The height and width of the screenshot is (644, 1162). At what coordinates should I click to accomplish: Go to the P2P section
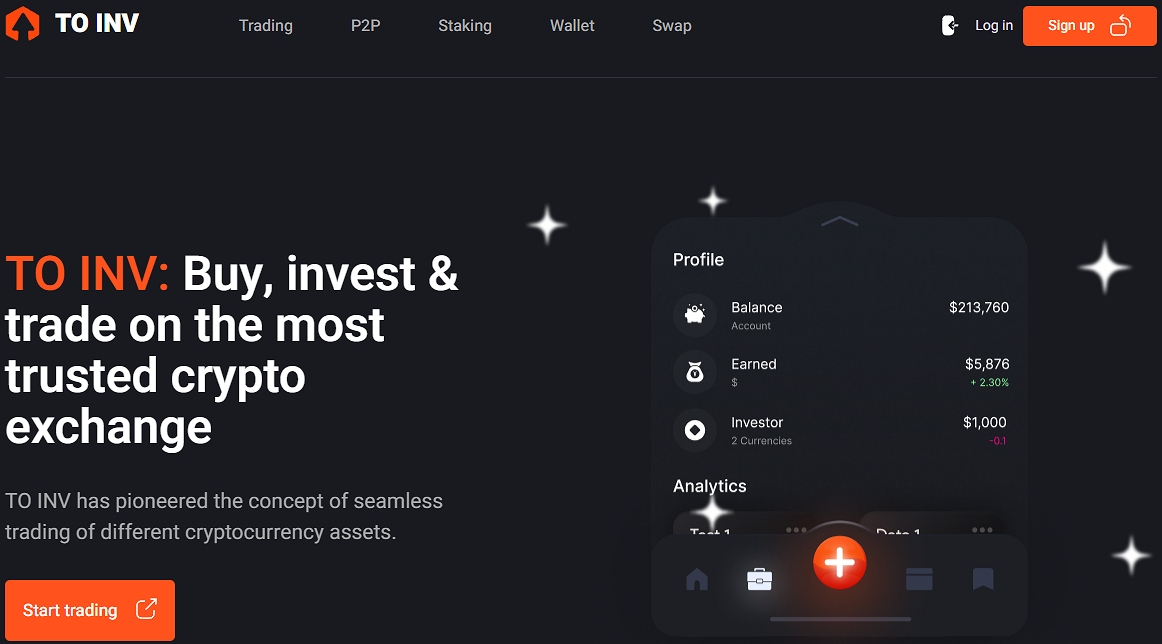coord(366,26)
